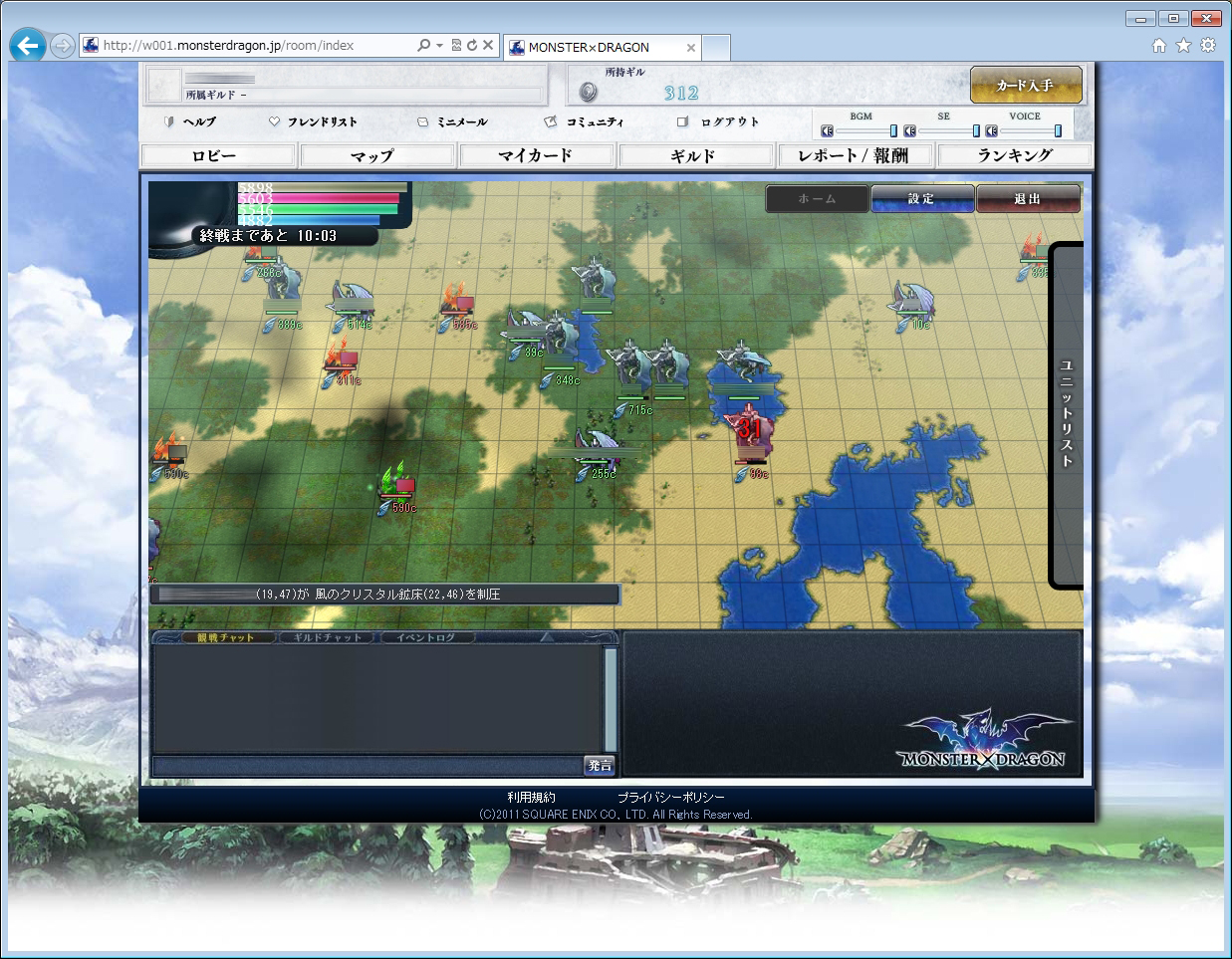Viewport: 1232px width, 959px height.
Task: Open browser tools gear menu
Action: [x=1208, y=45]
